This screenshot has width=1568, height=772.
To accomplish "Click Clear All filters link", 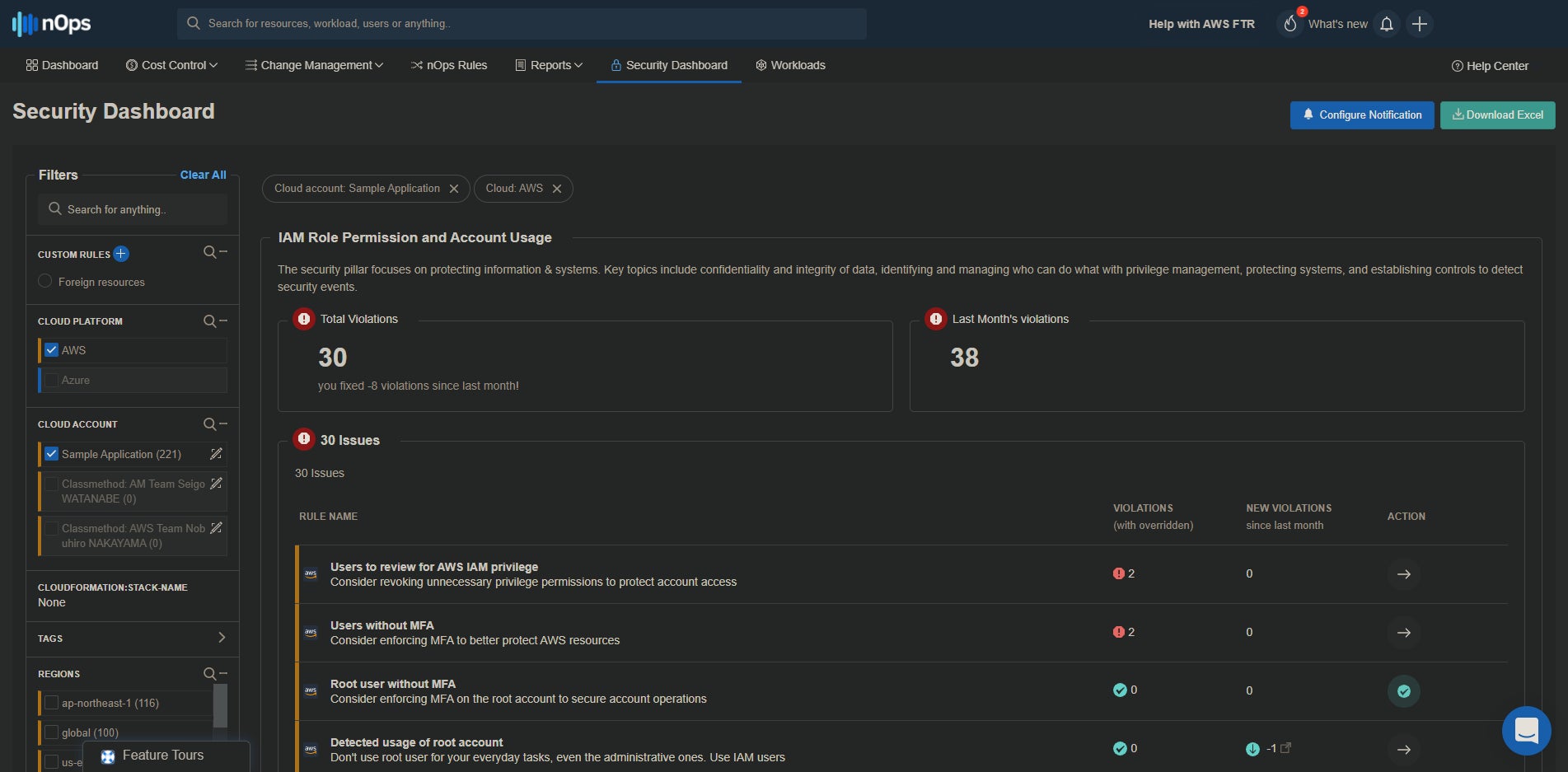I will pyautogui.click(x=203, y=175).
